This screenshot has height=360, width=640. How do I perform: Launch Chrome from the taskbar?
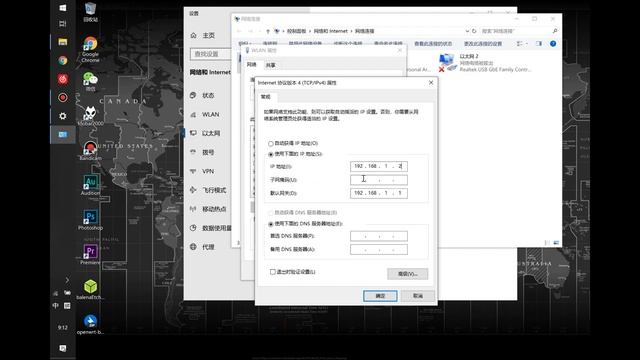coord(62,60)
